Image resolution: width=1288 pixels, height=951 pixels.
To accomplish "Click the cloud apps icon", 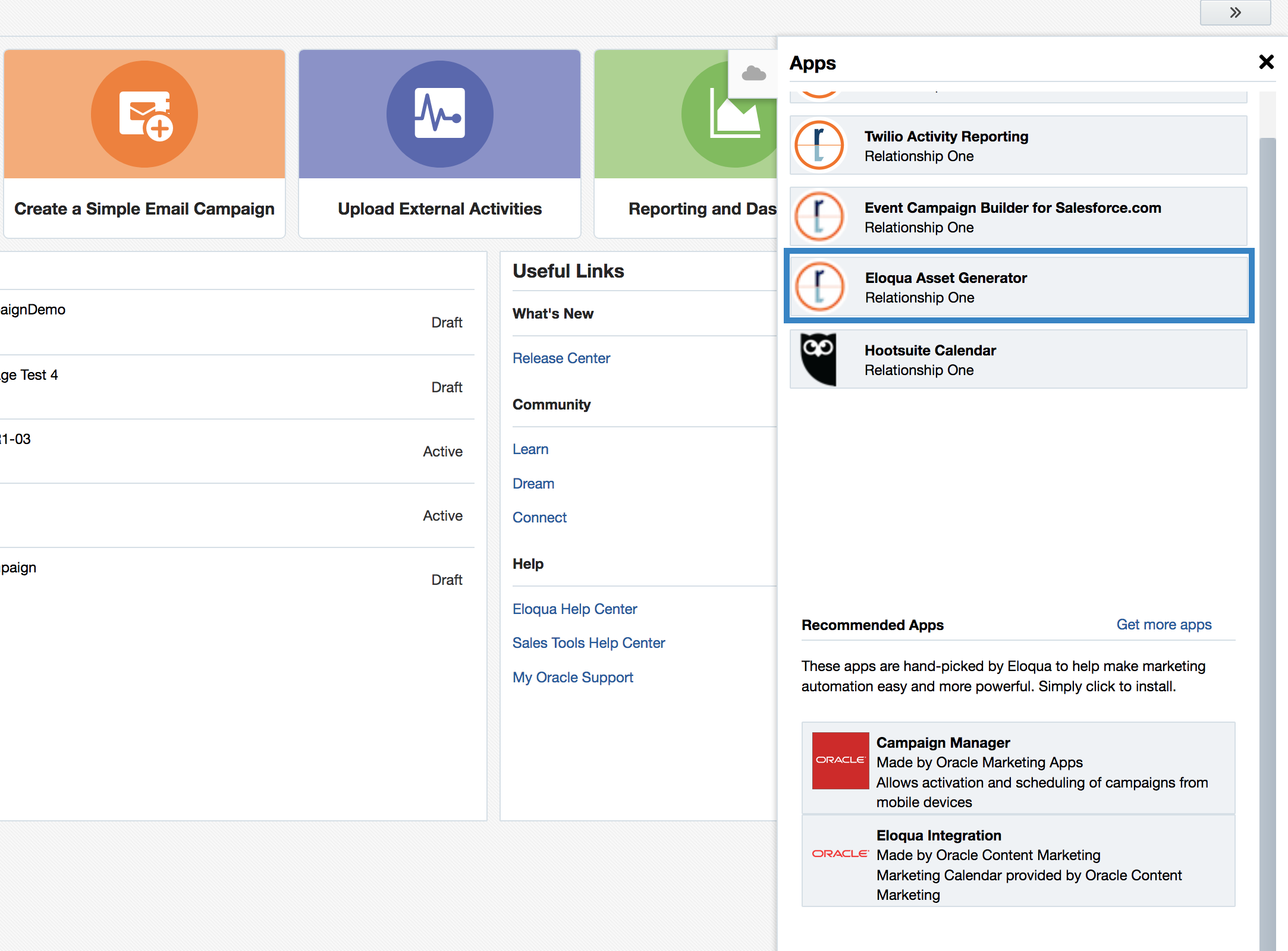I will pyautogui.click(x=753, y=74).
